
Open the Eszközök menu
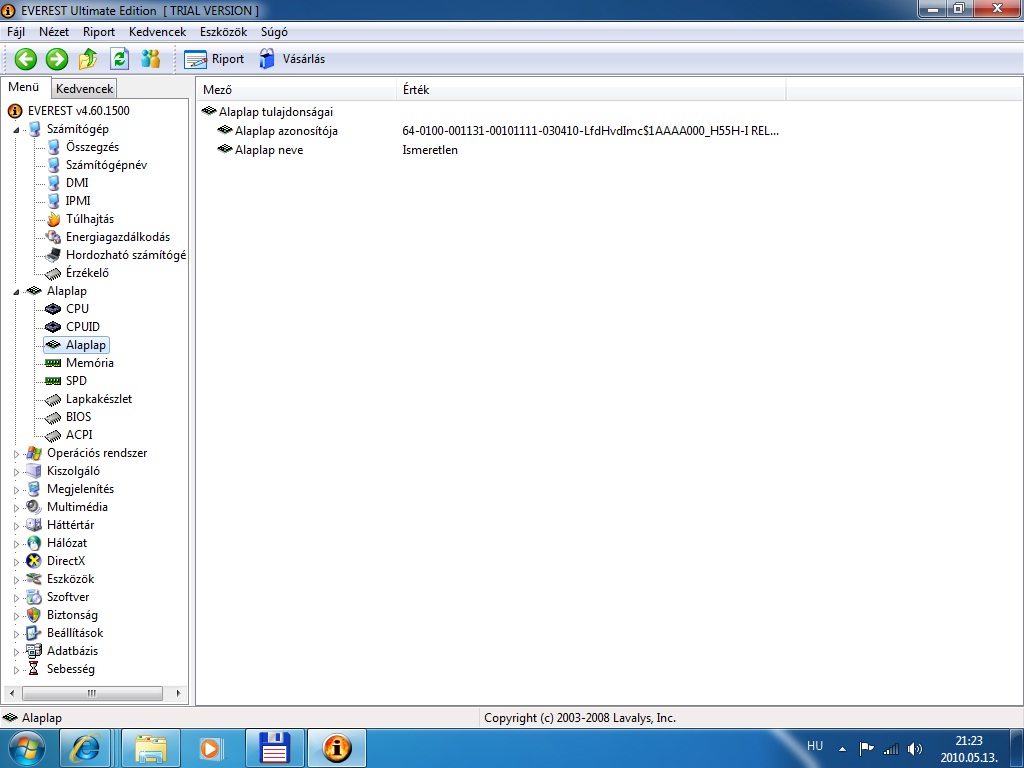click(223, 31)
